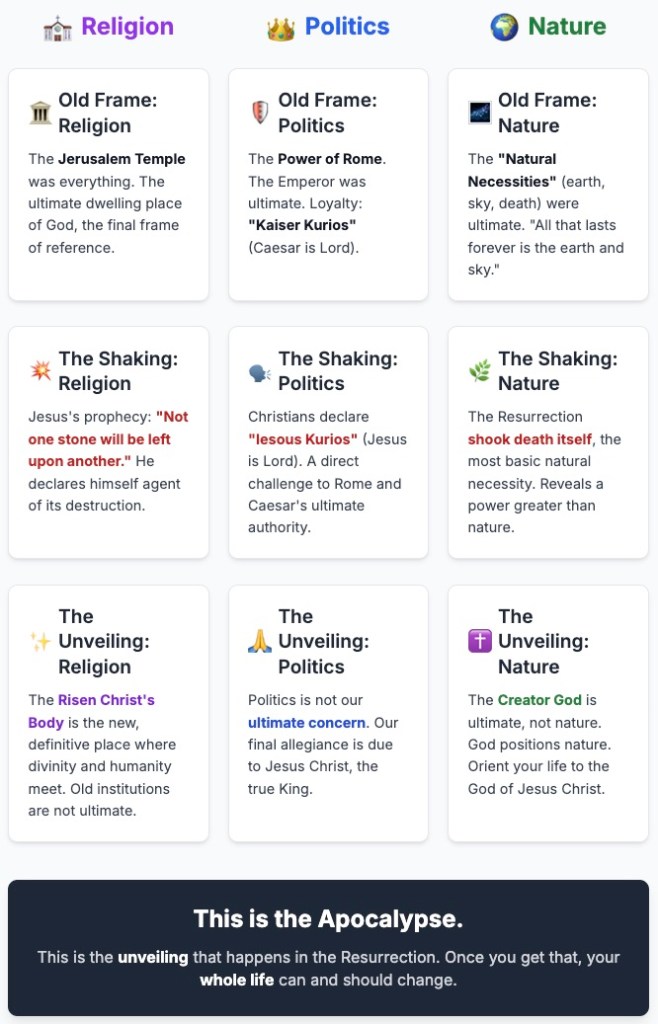
Task: Click the speaking head icon in The Shaking: Politics
Action: pyautogui.click(x=260, y=372)
